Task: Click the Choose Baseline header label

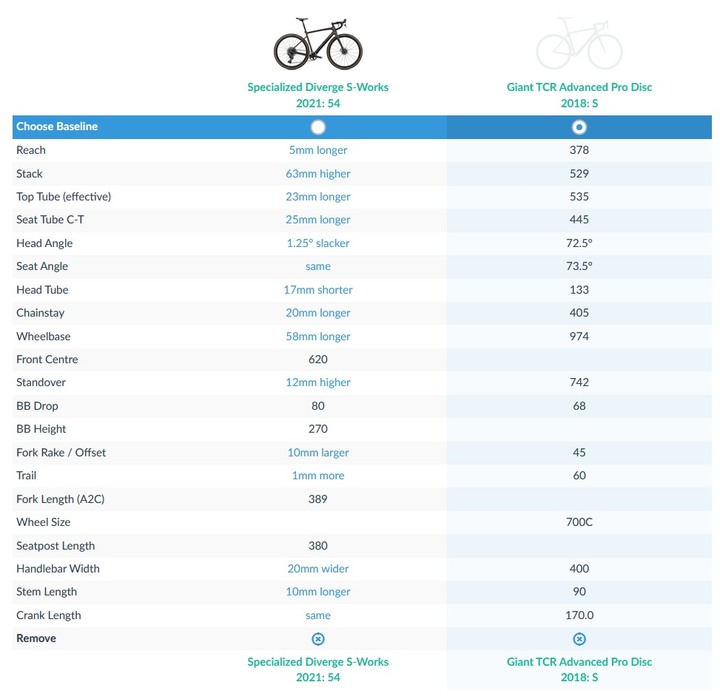Action: pyautogui.click(x=57, y=126)
